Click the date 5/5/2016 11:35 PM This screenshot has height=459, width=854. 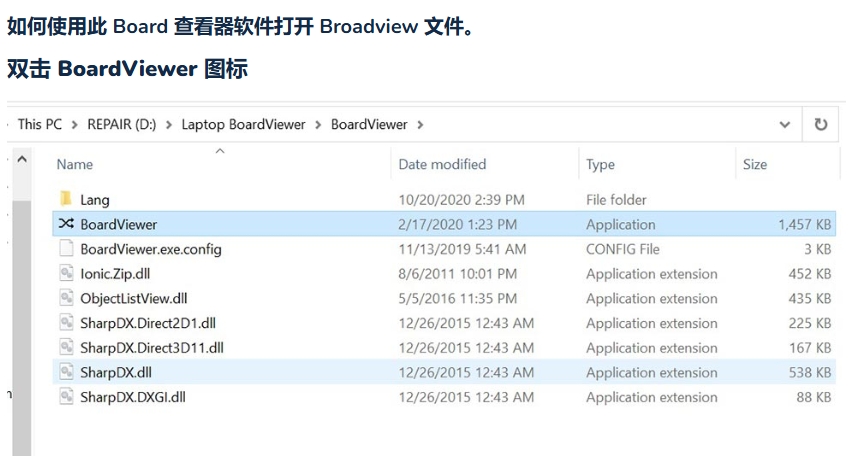[458, 298]
